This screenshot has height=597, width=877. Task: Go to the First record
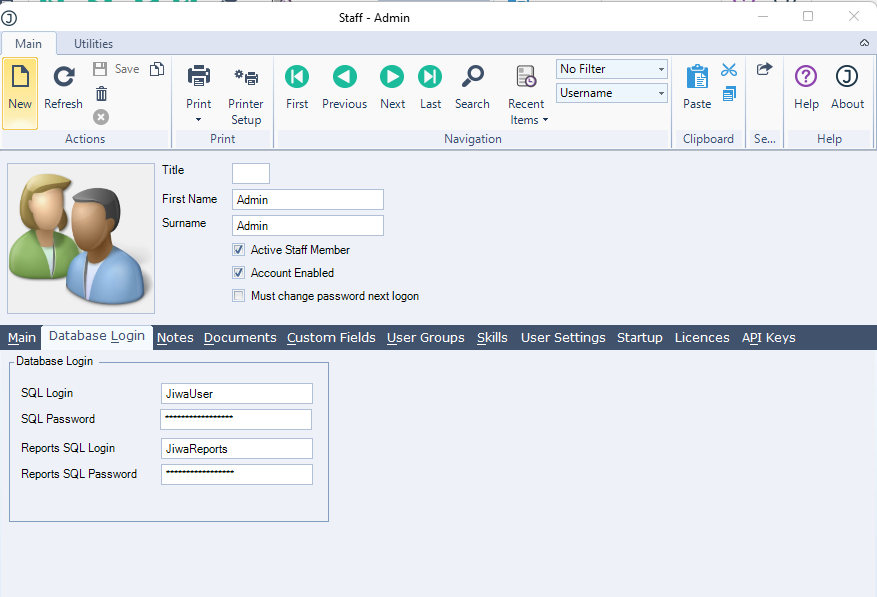[x=297, y=77]
